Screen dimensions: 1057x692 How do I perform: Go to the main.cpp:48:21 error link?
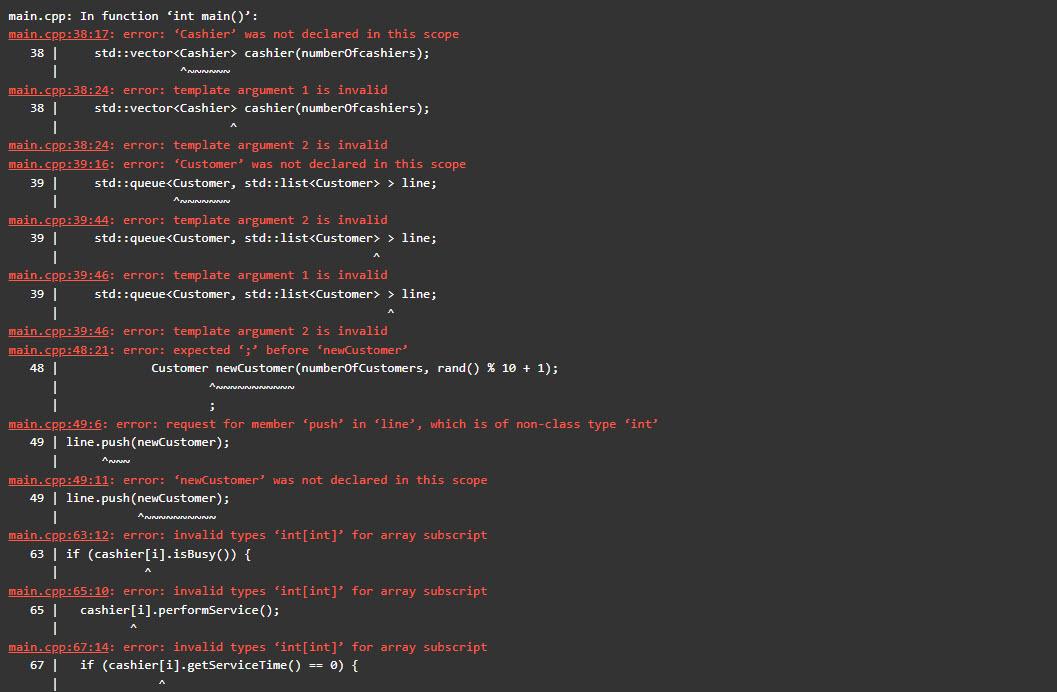[58, 350]
